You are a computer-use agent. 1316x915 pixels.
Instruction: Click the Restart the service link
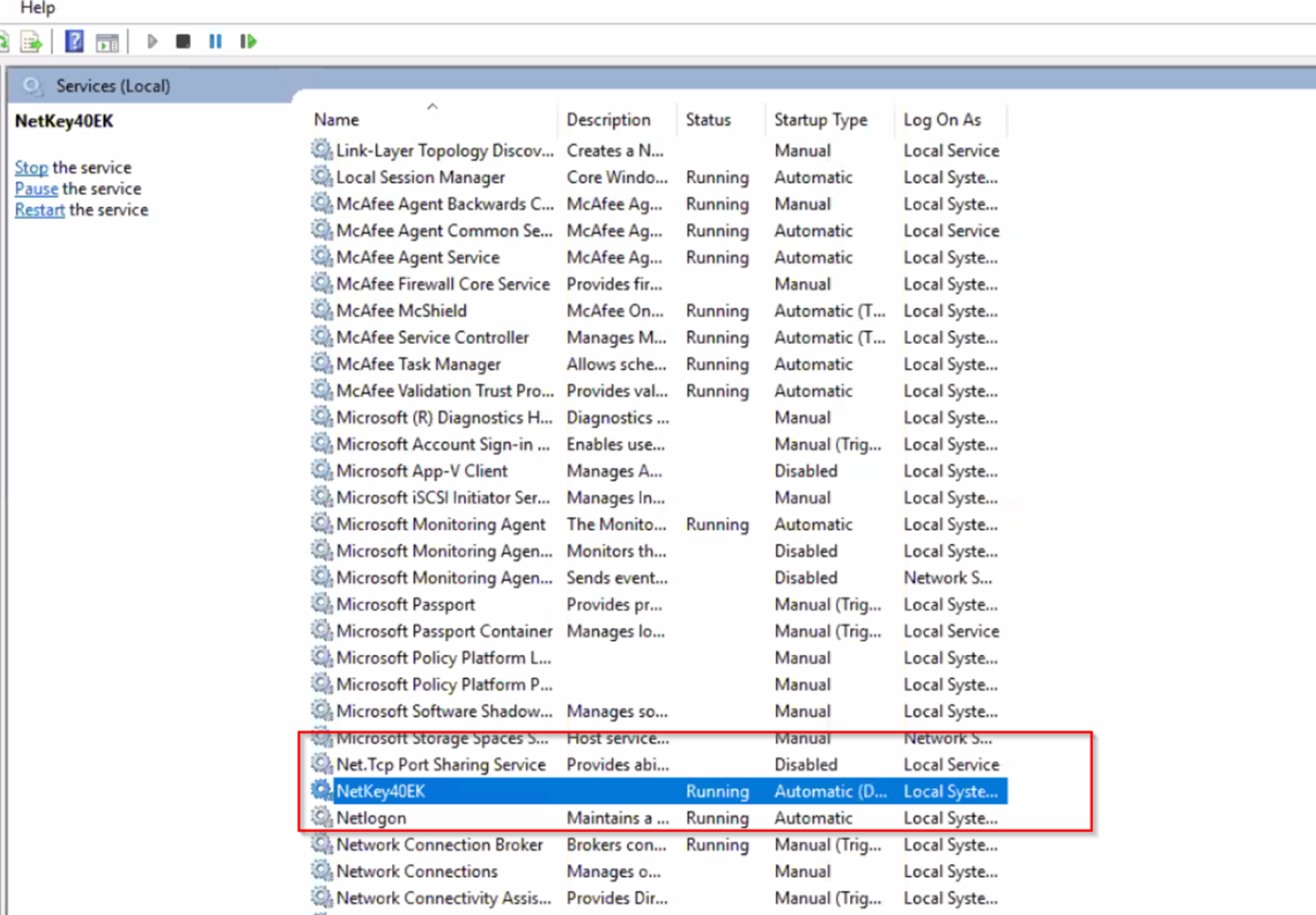[x=39, y=210]
